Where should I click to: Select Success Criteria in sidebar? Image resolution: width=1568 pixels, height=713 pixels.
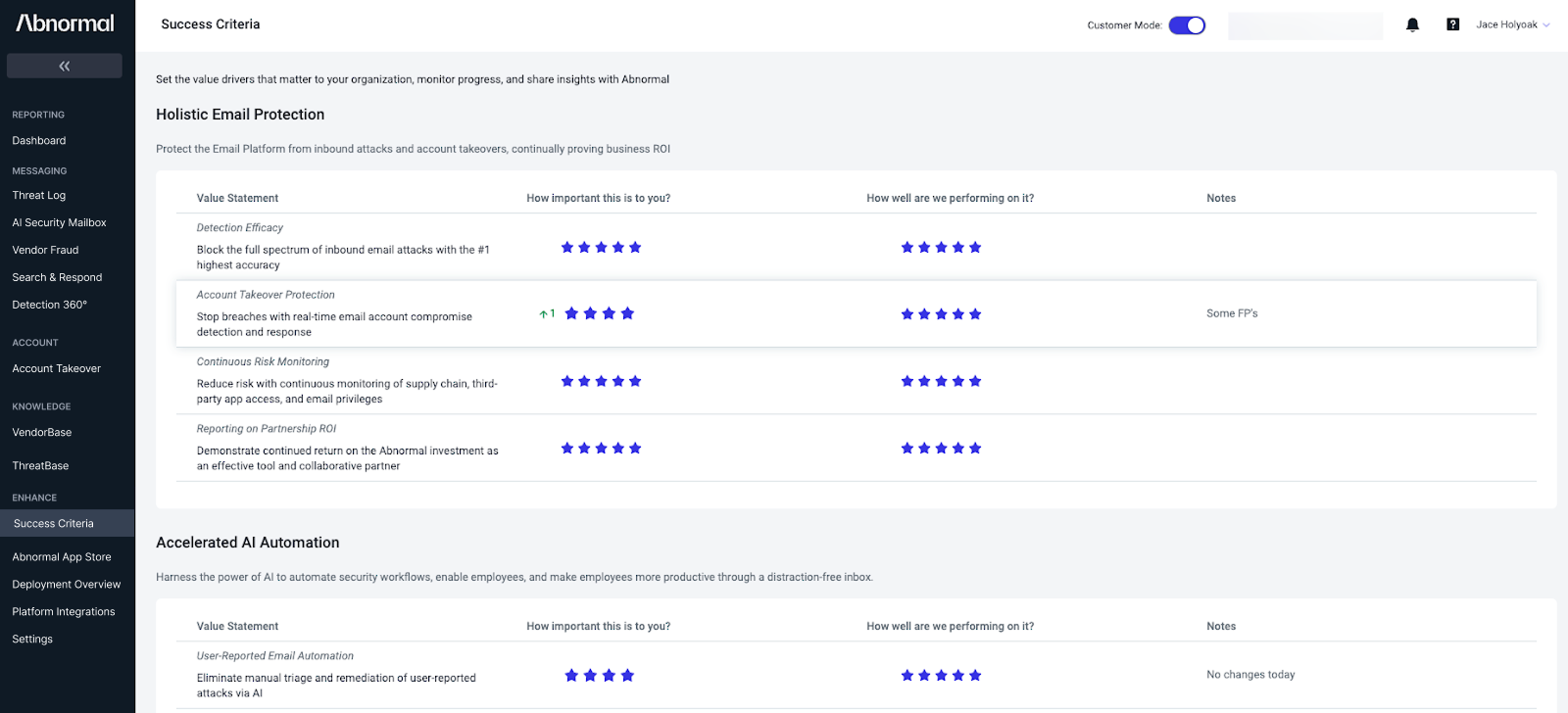67,523
